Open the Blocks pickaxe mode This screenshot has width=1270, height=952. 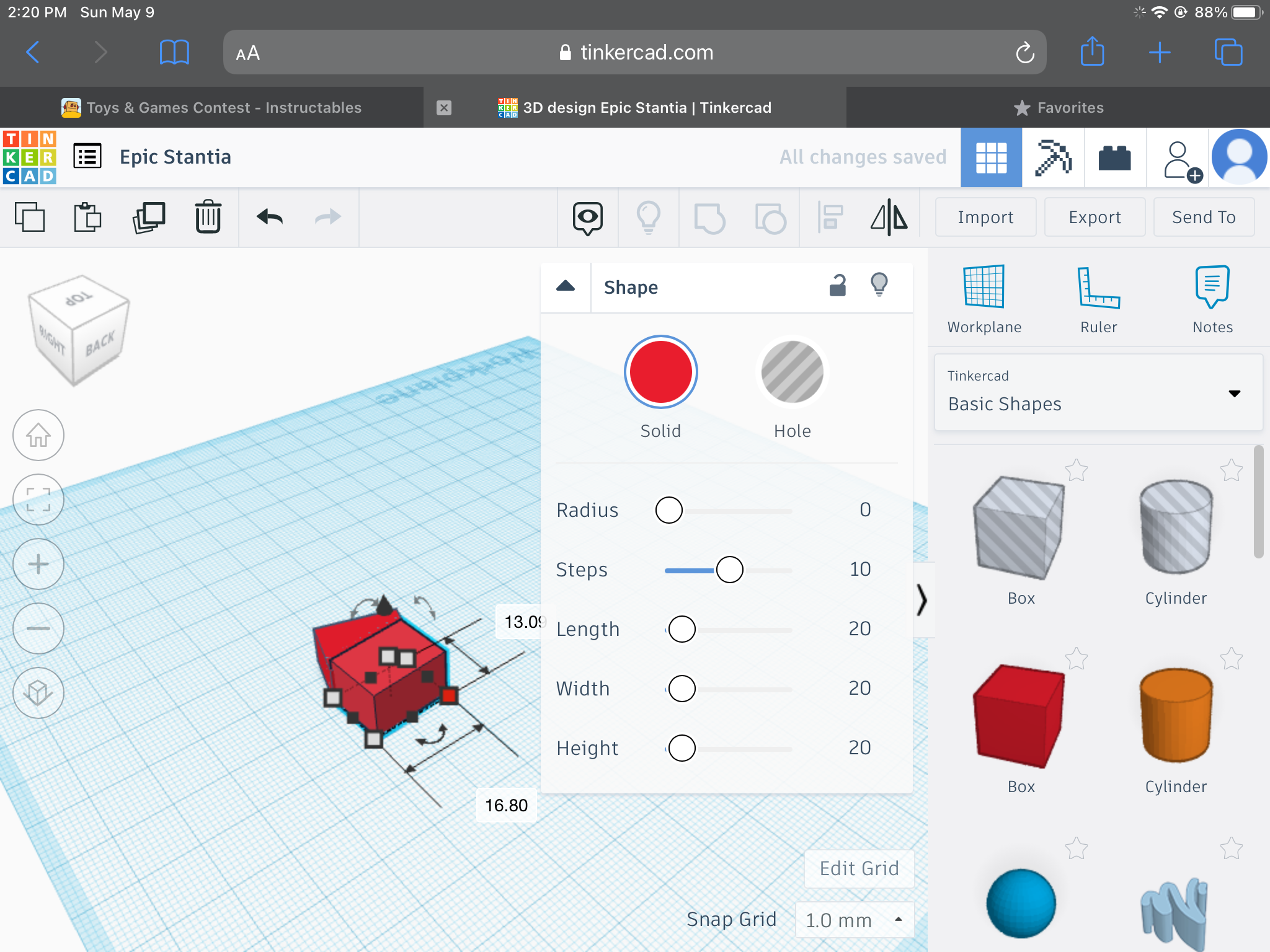[1053, 157]
